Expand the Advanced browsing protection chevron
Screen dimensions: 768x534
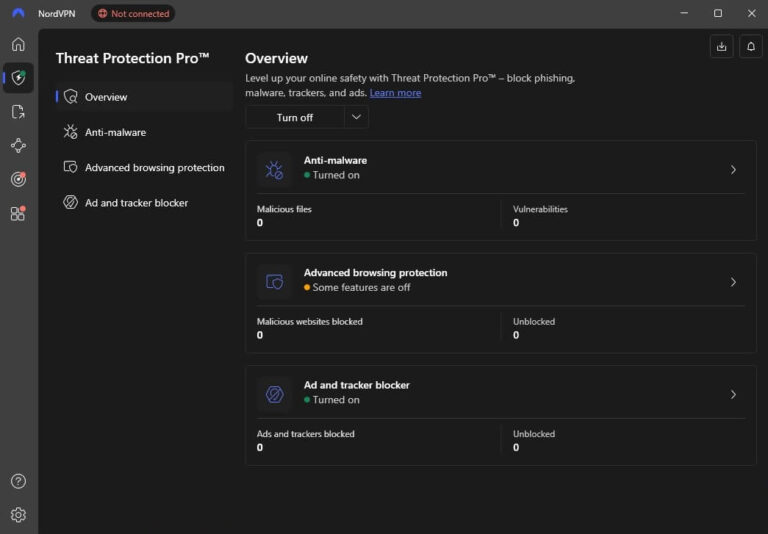click(x=733, y=282)
